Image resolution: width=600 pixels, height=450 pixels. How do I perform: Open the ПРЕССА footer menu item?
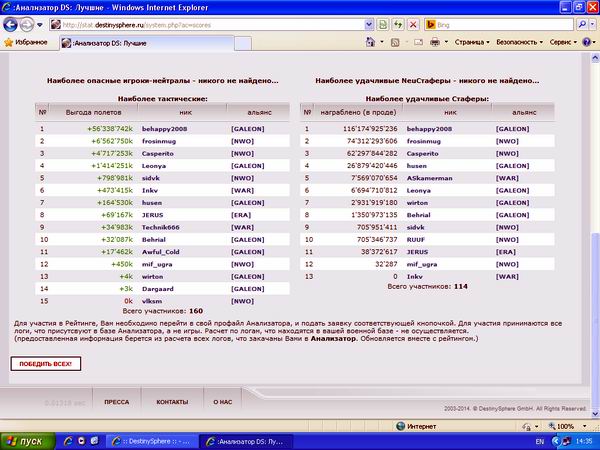(116, 400)
